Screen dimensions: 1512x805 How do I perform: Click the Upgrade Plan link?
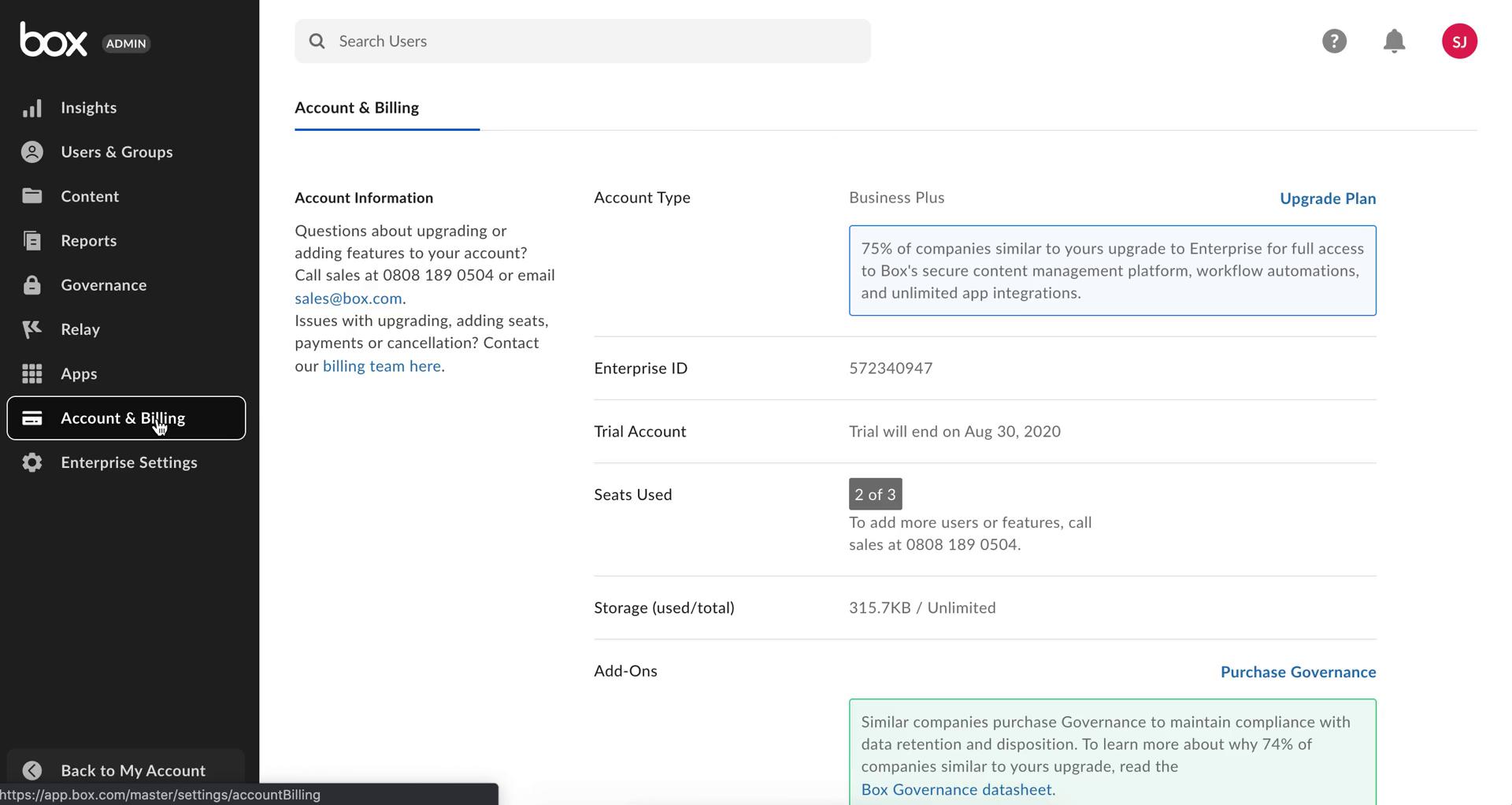pyautogui.click(x=1328, y=198)
